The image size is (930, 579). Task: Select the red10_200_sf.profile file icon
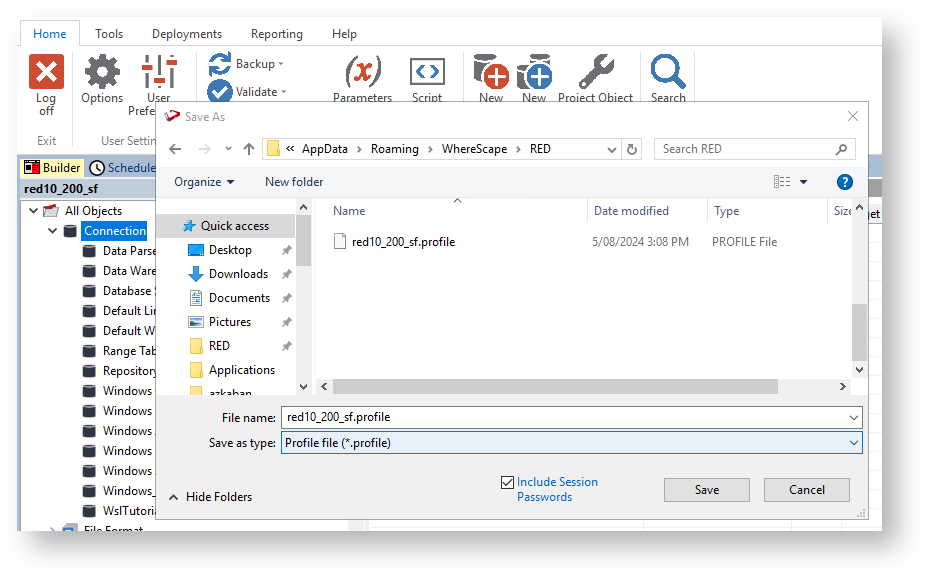340,241
